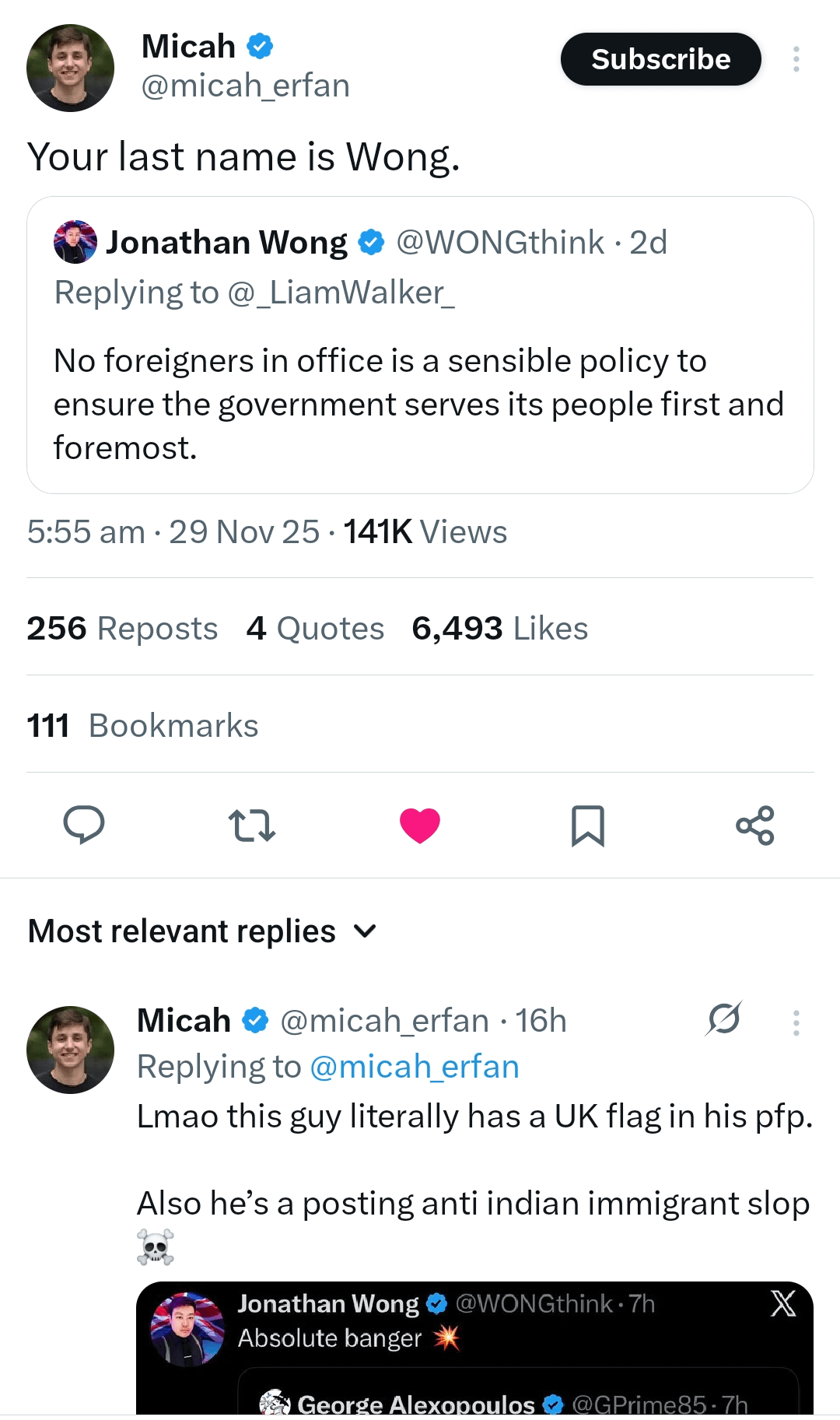View the 256 Reposts list
840x1420 pixels.
coord(122,629)
